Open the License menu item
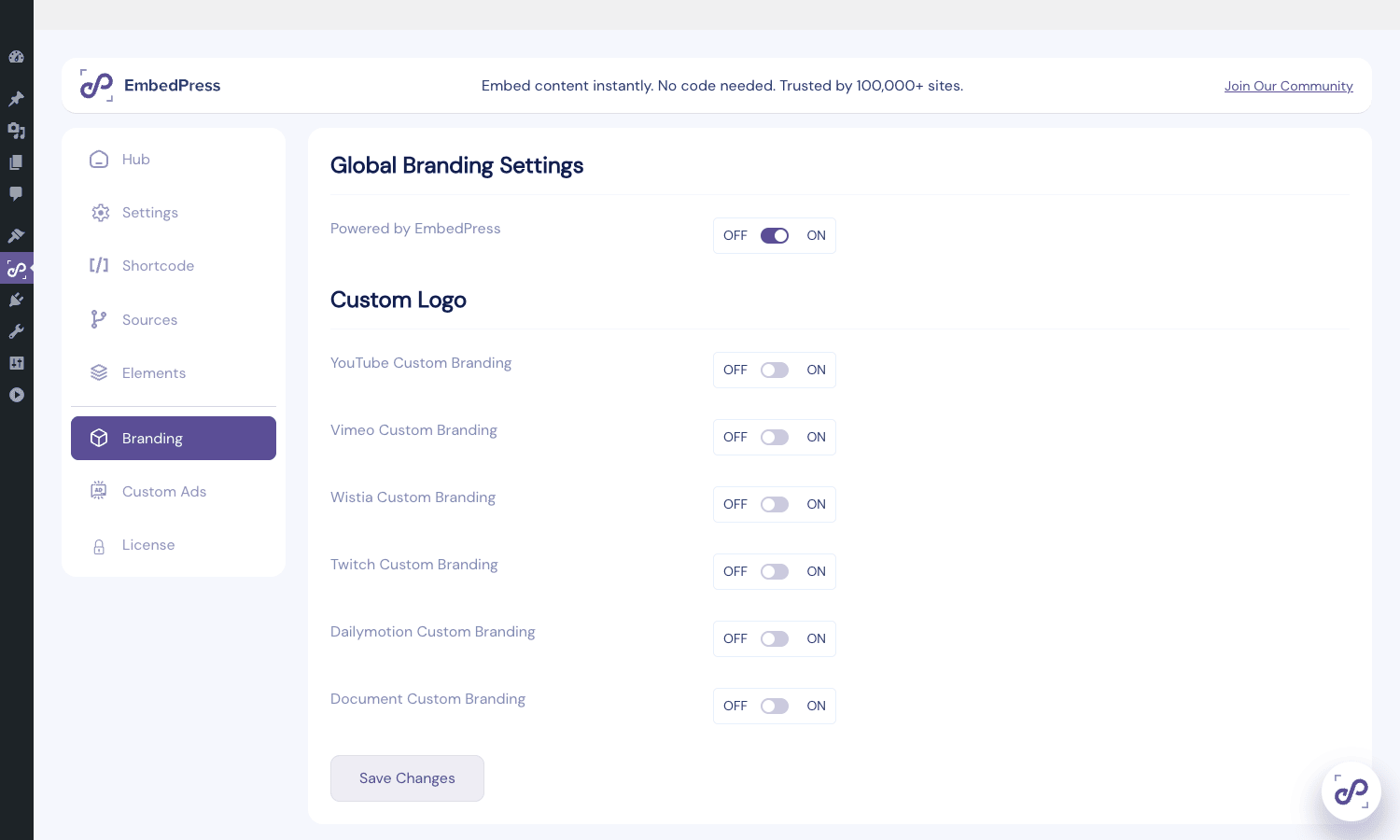The height and width of the screenshot is (840, 1400). (x=174, y=545)
